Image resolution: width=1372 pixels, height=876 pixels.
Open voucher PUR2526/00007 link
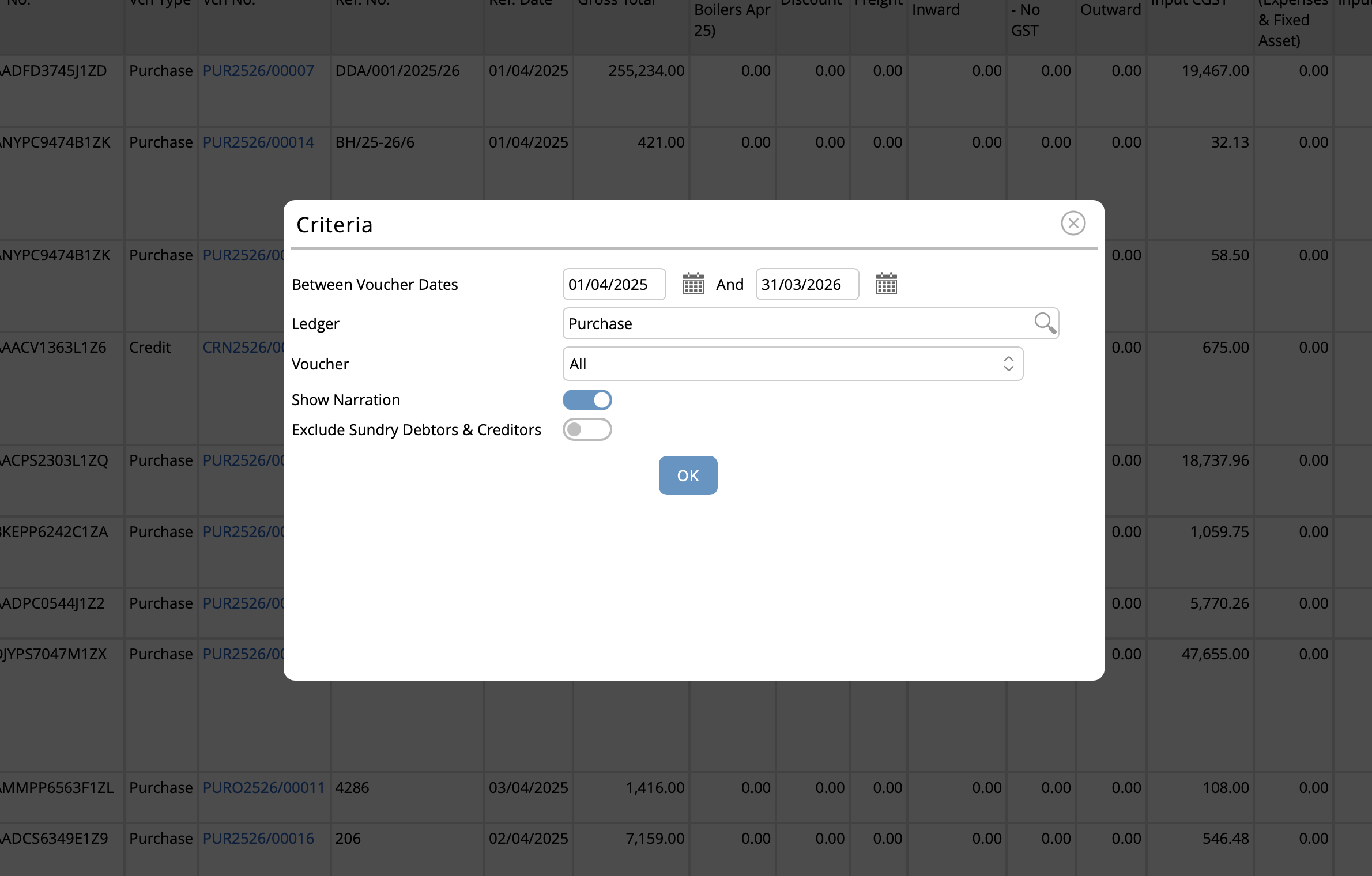[x=258, y=71]
